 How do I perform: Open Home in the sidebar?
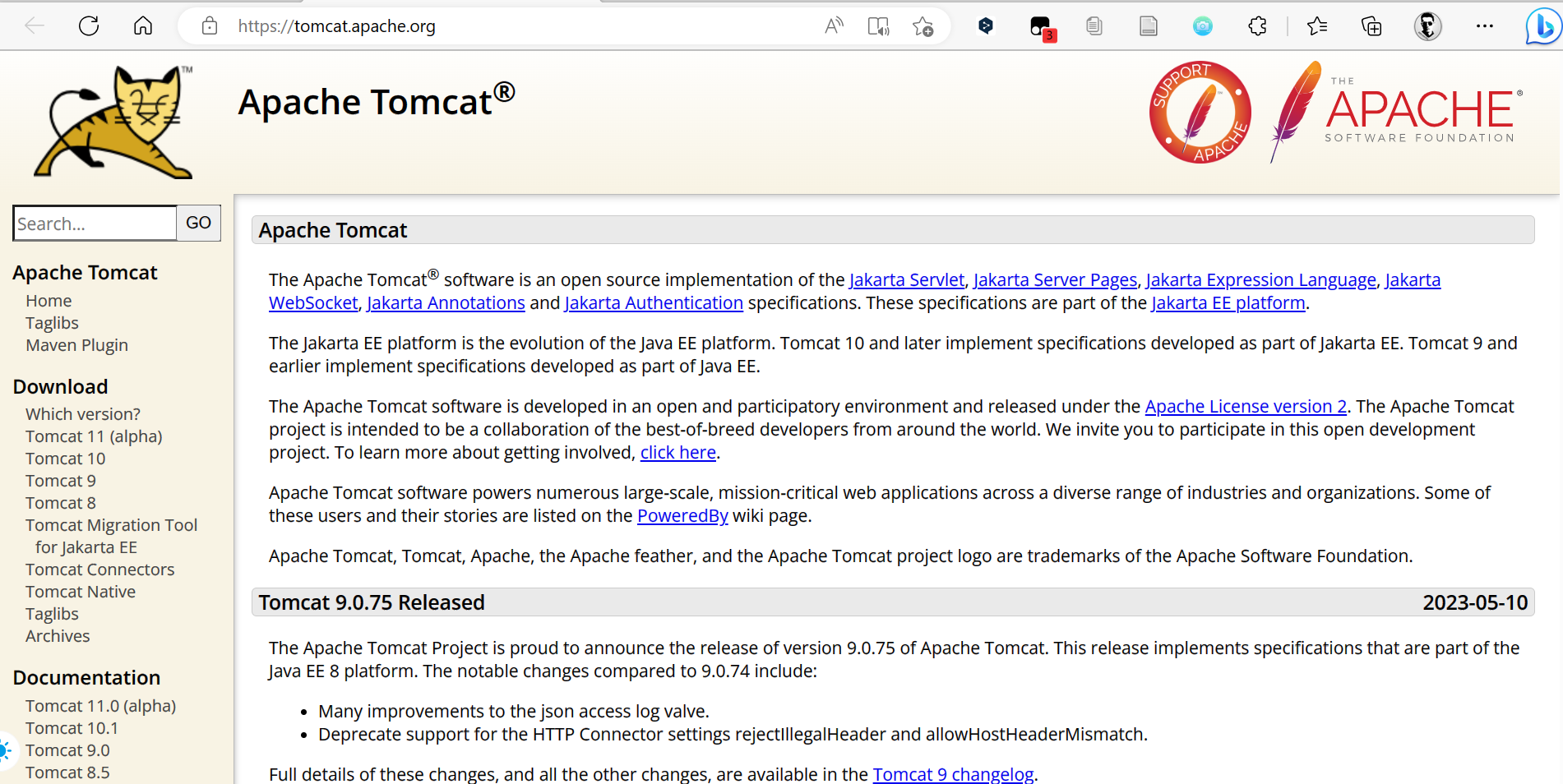(x=49, y=301)
